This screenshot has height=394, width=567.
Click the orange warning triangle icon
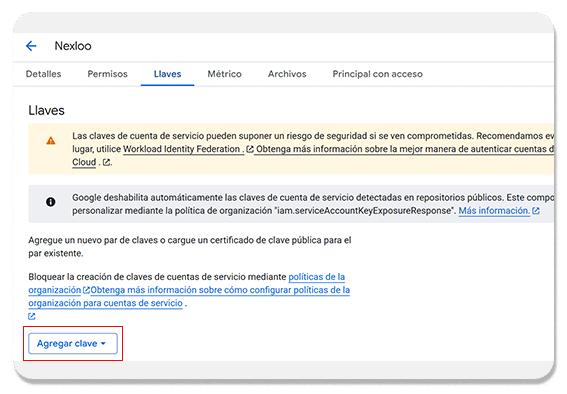[51, 141]
